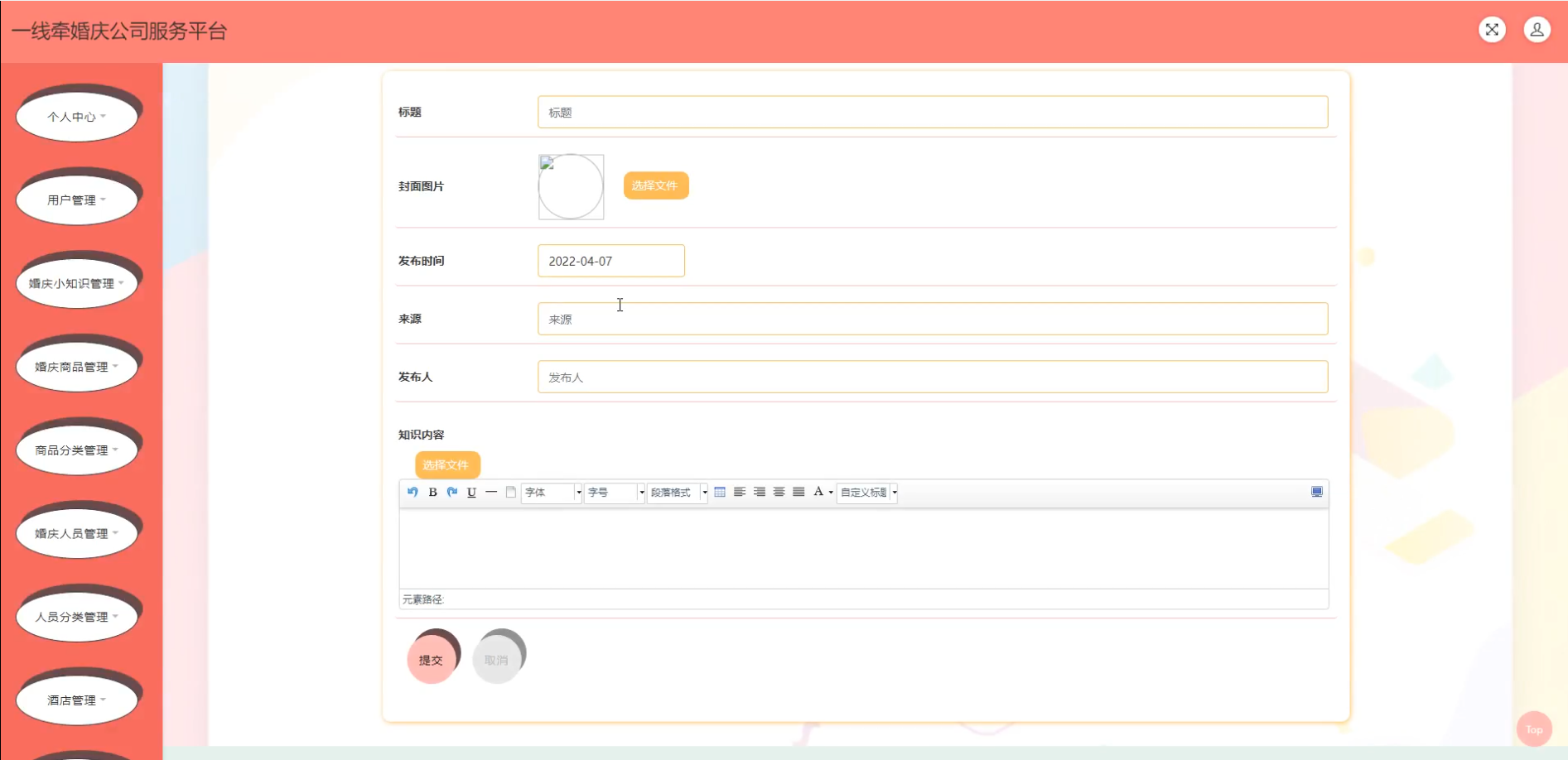This screenshot has height=760, width=1568.
Task: Expand the 婚庆小知识管理 sidebar menu
Action: (x=77, y=284)
